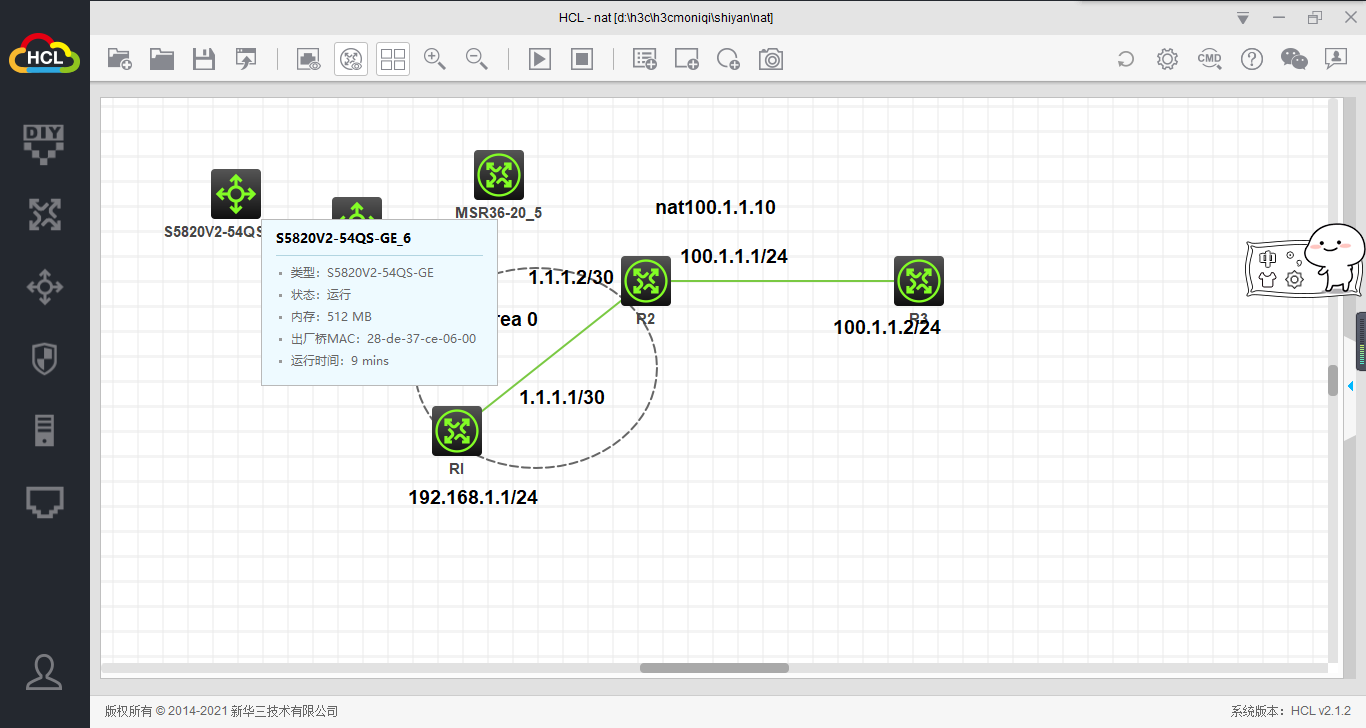
Task: Export the project from the toolbar
Action: point(246,59)
